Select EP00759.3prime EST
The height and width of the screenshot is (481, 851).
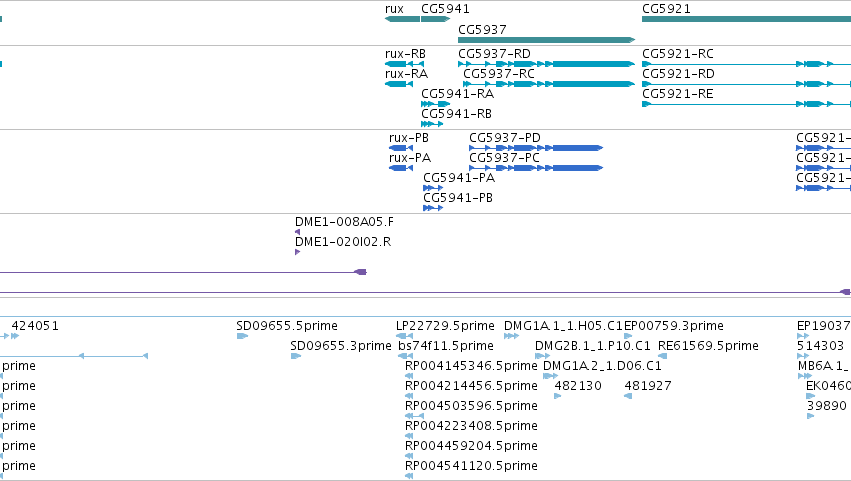coord(674,326)
